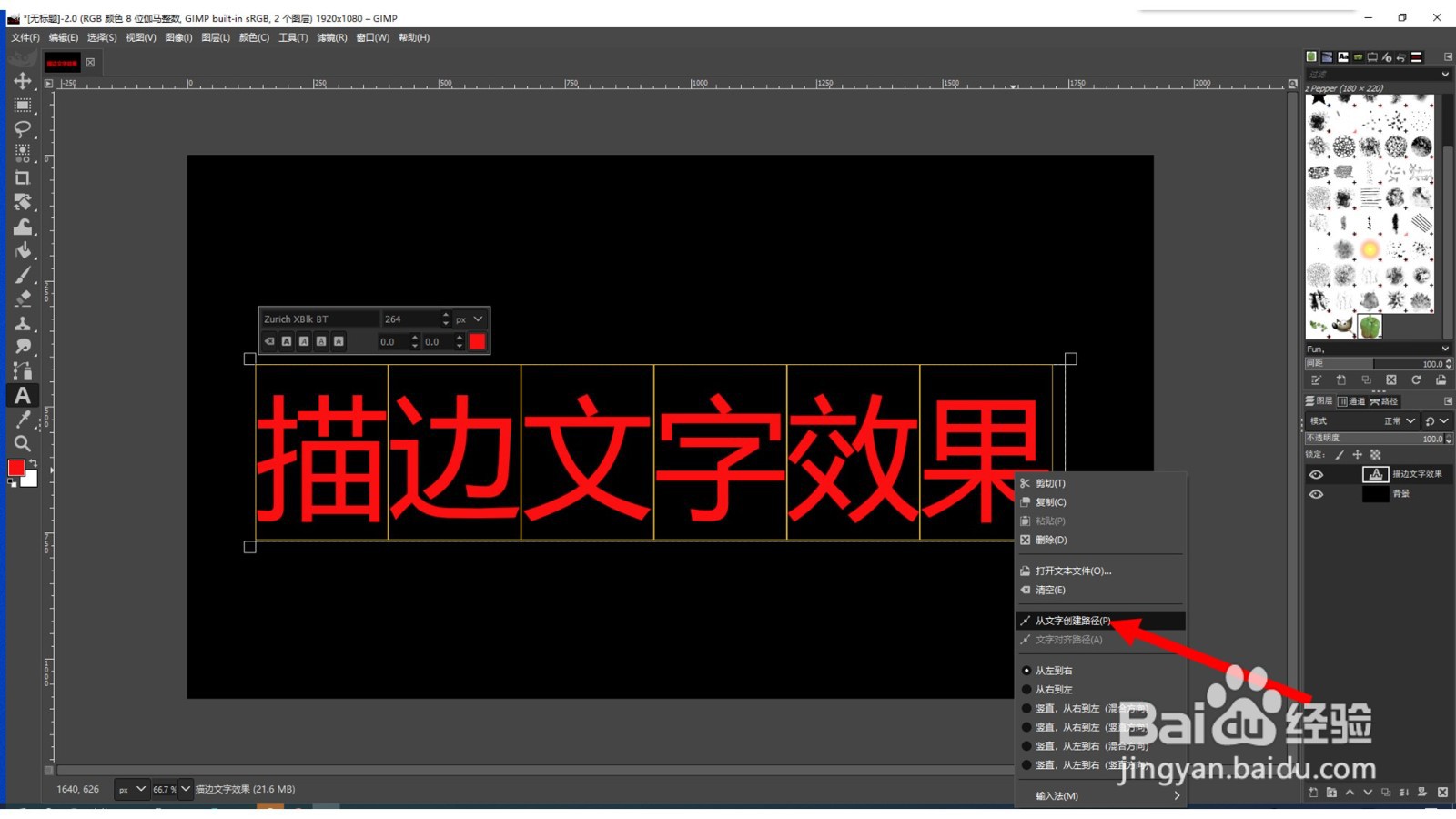Select the Move tool

[x=22, y=80]
